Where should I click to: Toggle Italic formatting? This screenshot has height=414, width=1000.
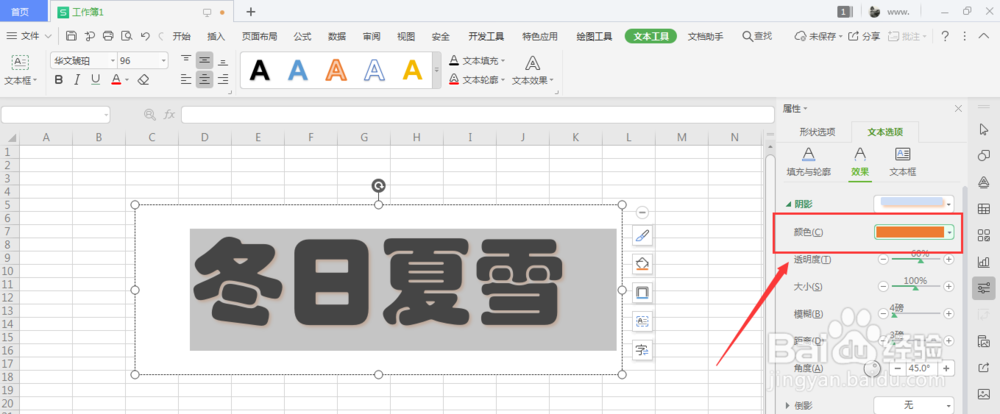[77, 80]
